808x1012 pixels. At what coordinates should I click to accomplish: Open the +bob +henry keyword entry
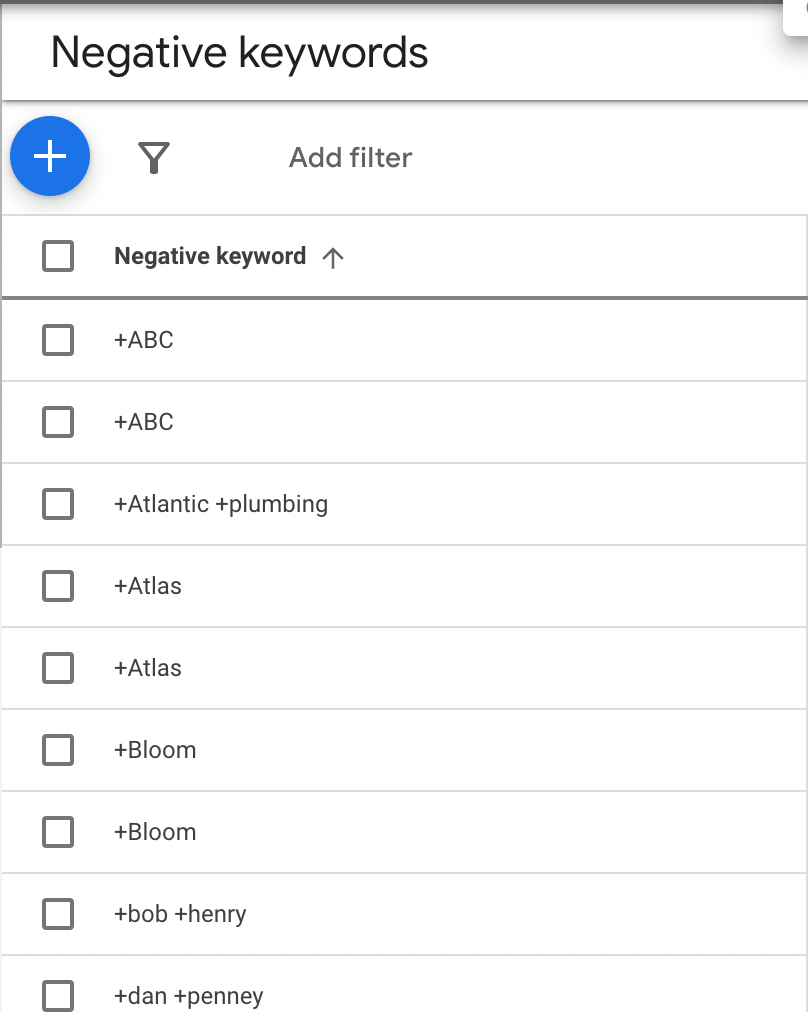(180, 914)
